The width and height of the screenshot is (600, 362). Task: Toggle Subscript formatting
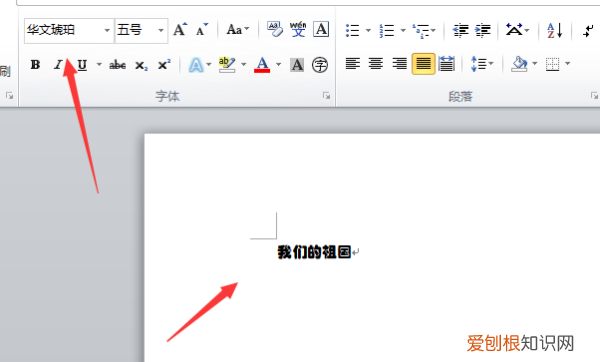141,65
